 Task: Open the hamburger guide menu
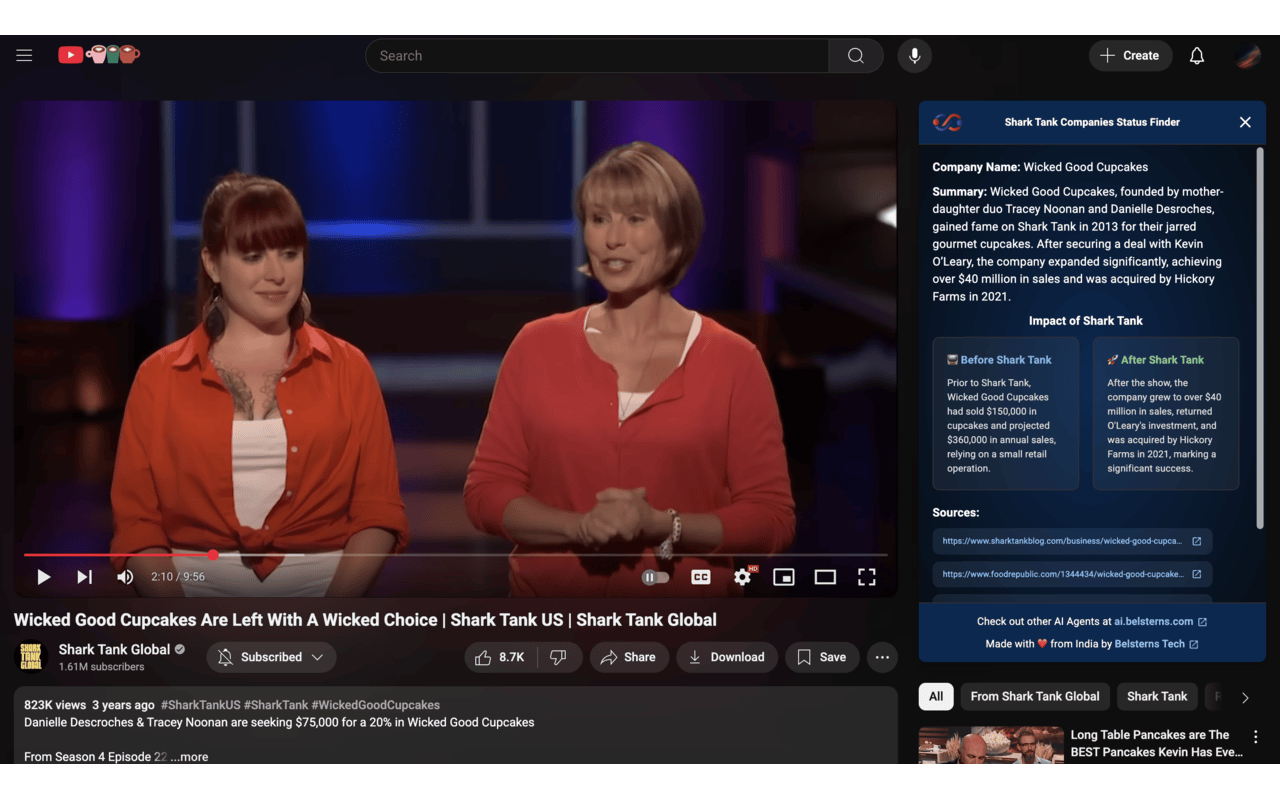tap(24, 56)
